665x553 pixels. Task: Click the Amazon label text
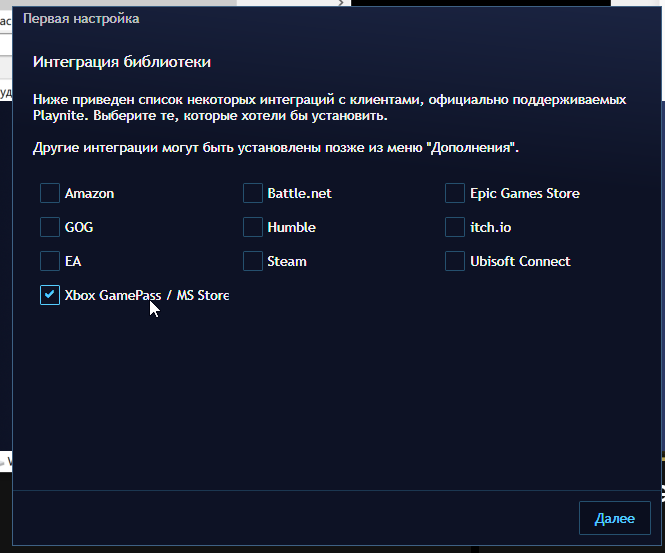click(x=89, y=193)
